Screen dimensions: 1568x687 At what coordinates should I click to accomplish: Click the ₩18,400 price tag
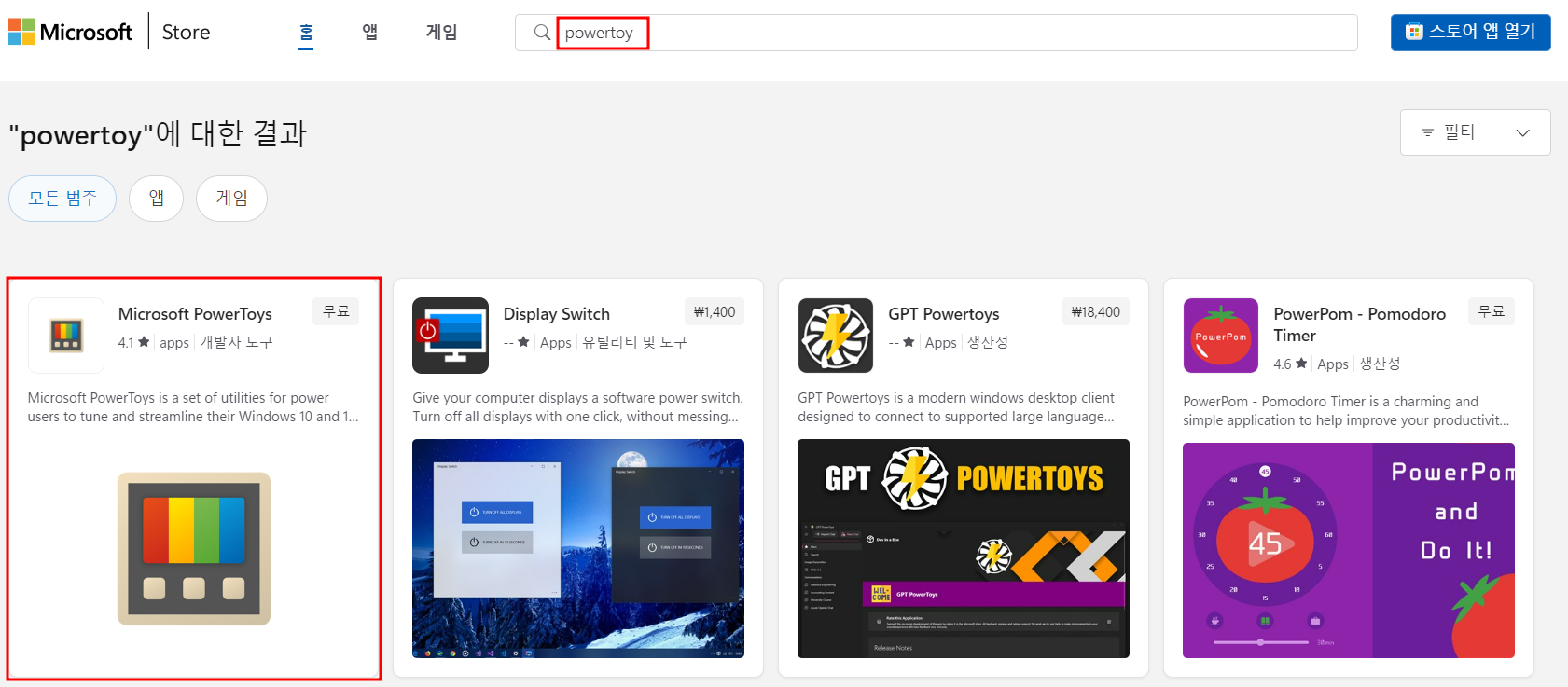[1096, 312]
